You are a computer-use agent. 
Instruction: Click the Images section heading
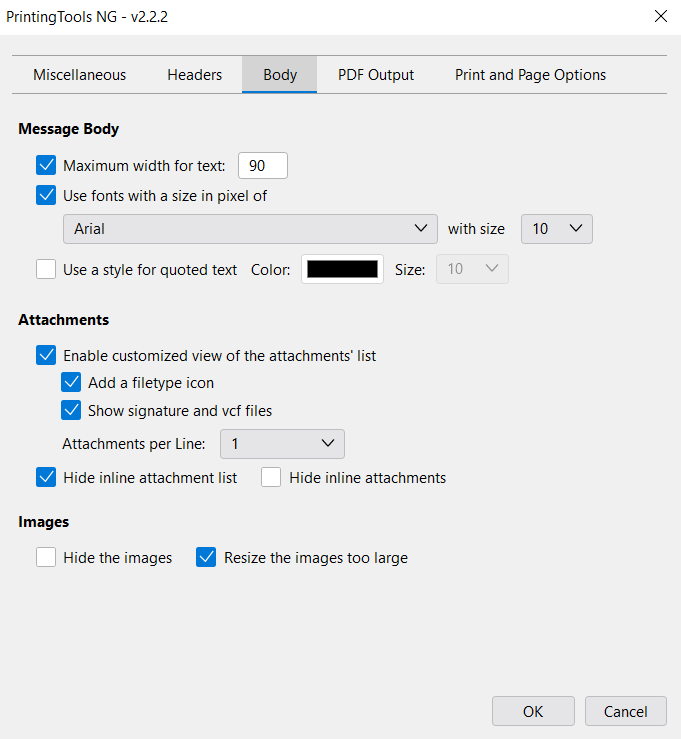(x=44, y=522)
